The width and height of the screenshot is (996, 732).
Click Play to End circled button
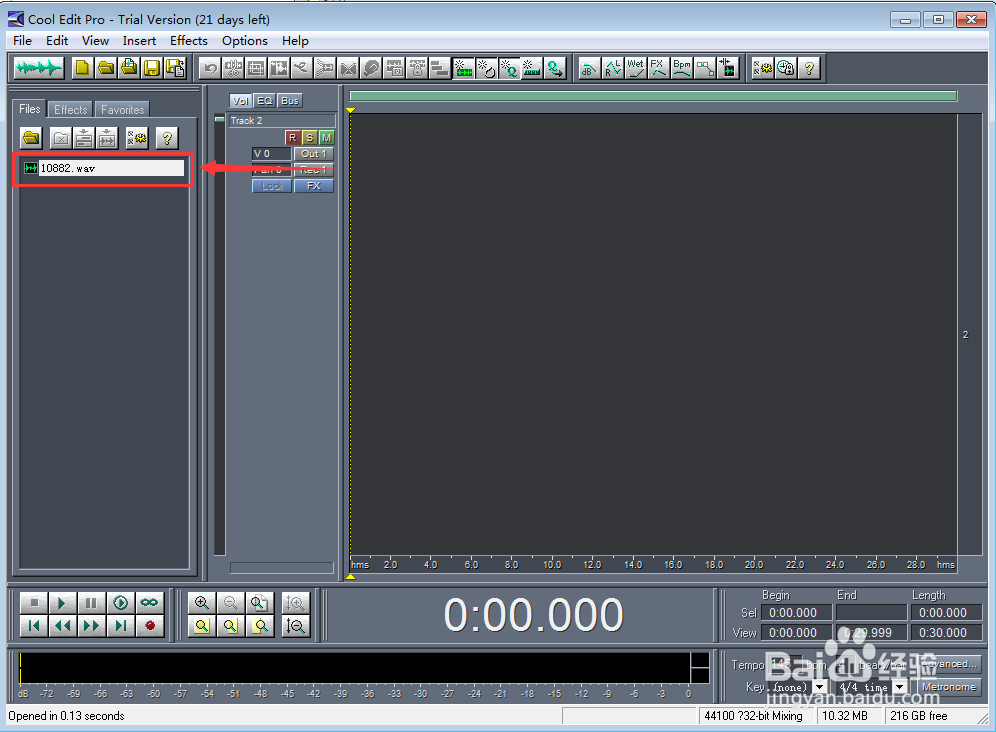click(121, 602)
